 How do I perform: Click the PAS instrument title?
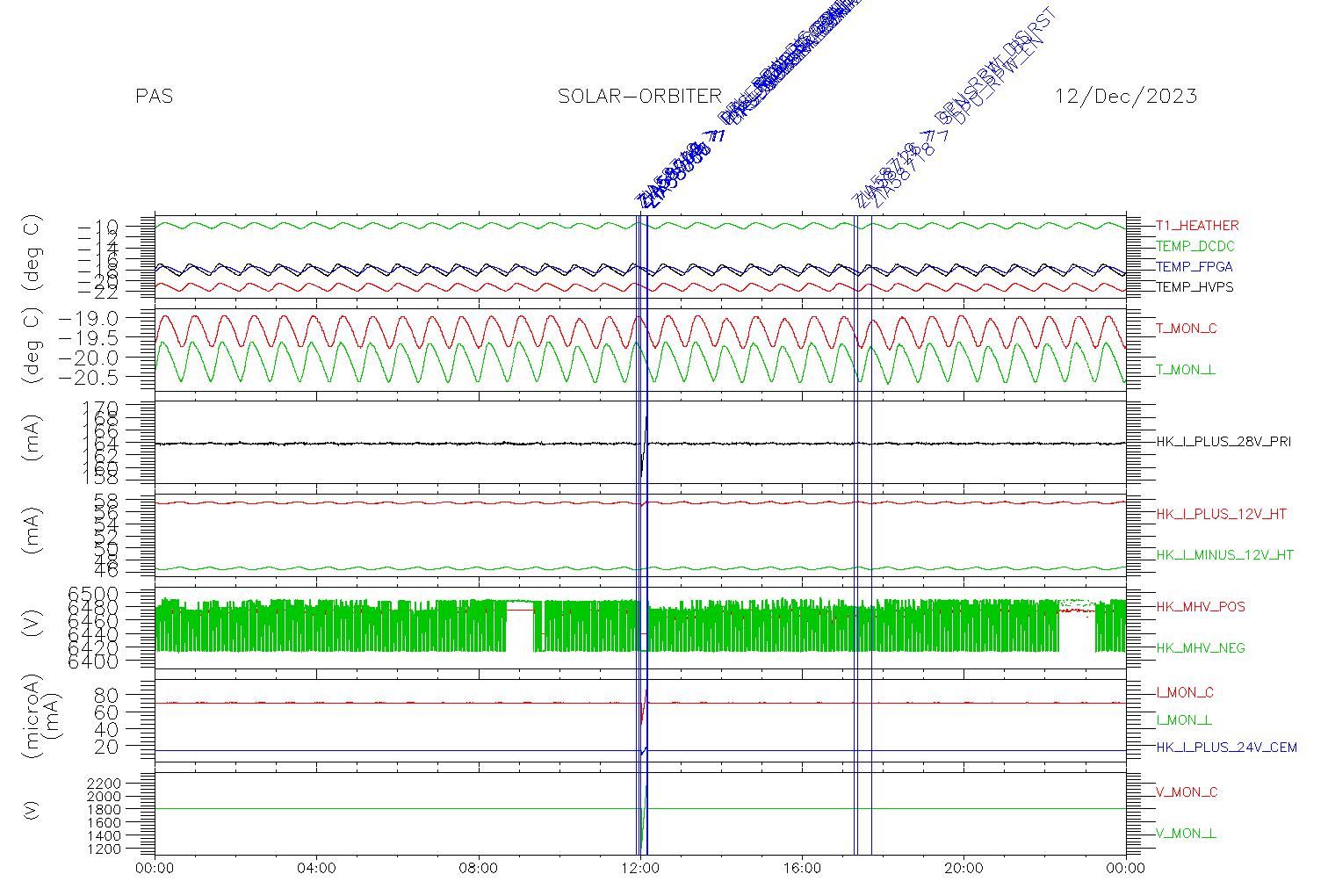click(155, 97)
